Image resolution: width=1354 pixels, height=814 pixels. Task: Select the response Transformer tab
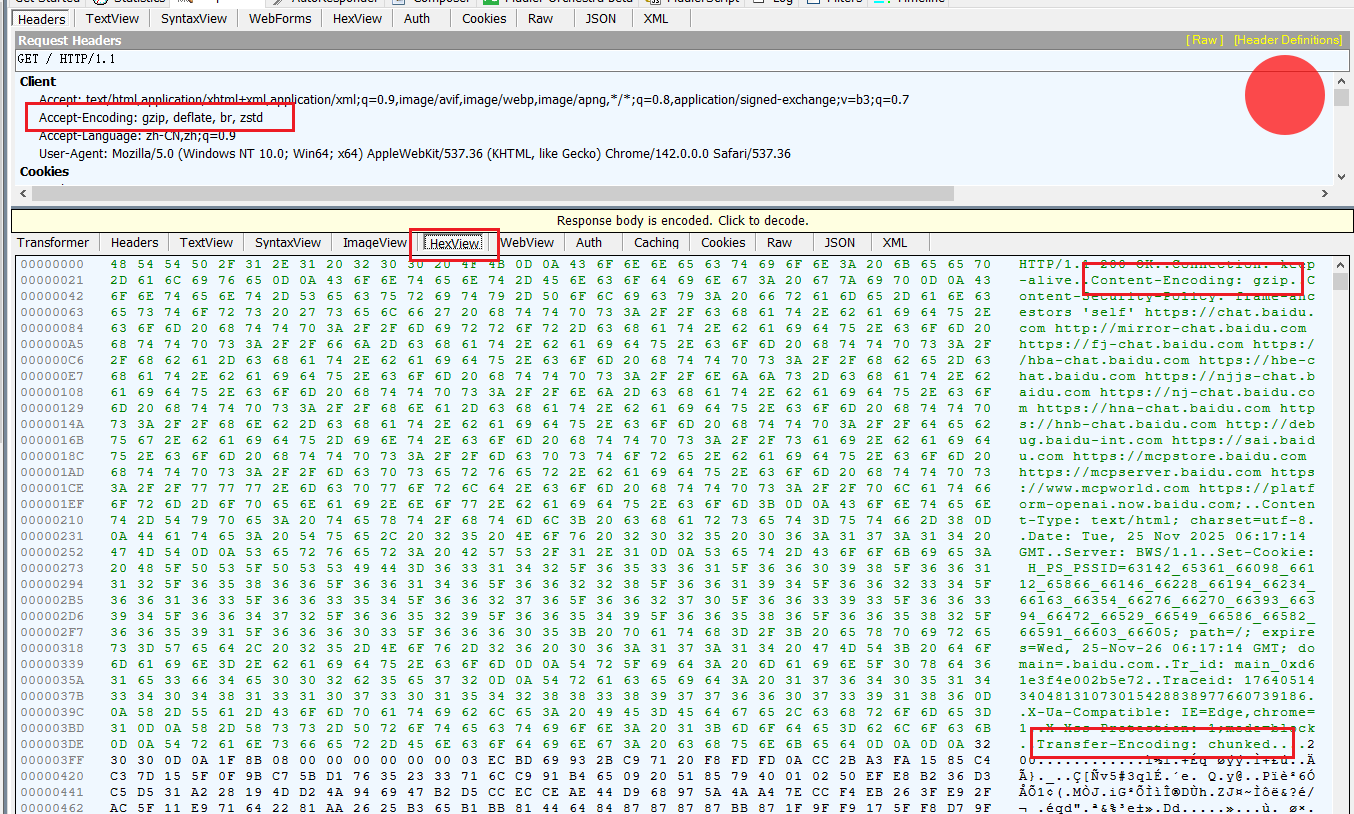tap(53, 242)
